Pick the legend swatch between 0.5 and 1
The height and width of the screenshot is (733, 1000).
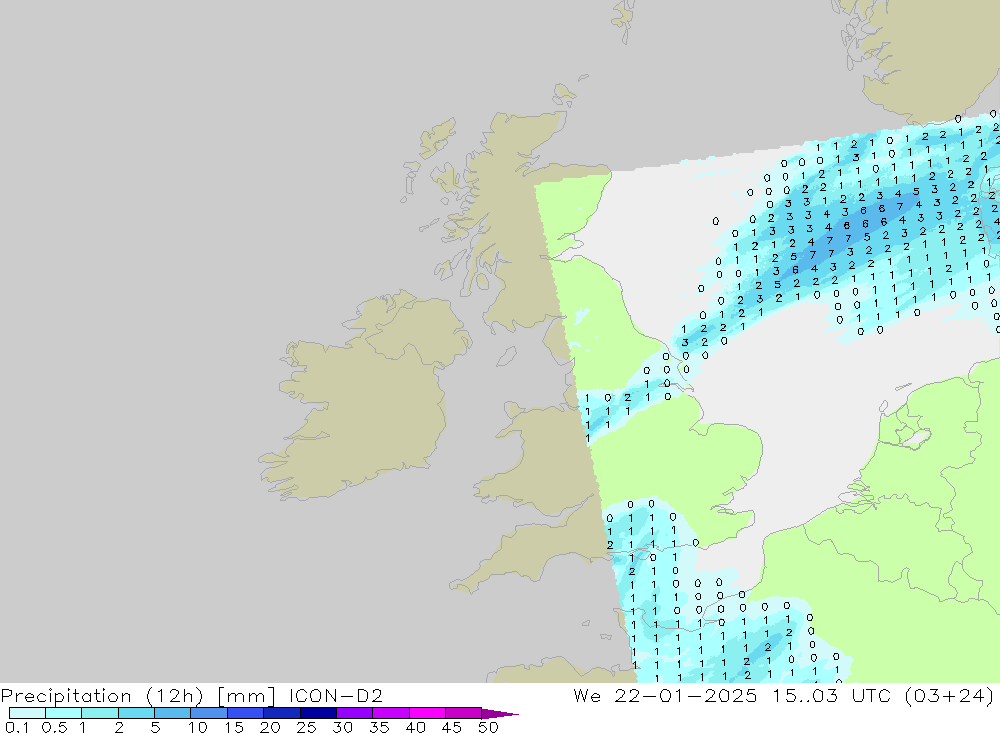click(63, 713)
